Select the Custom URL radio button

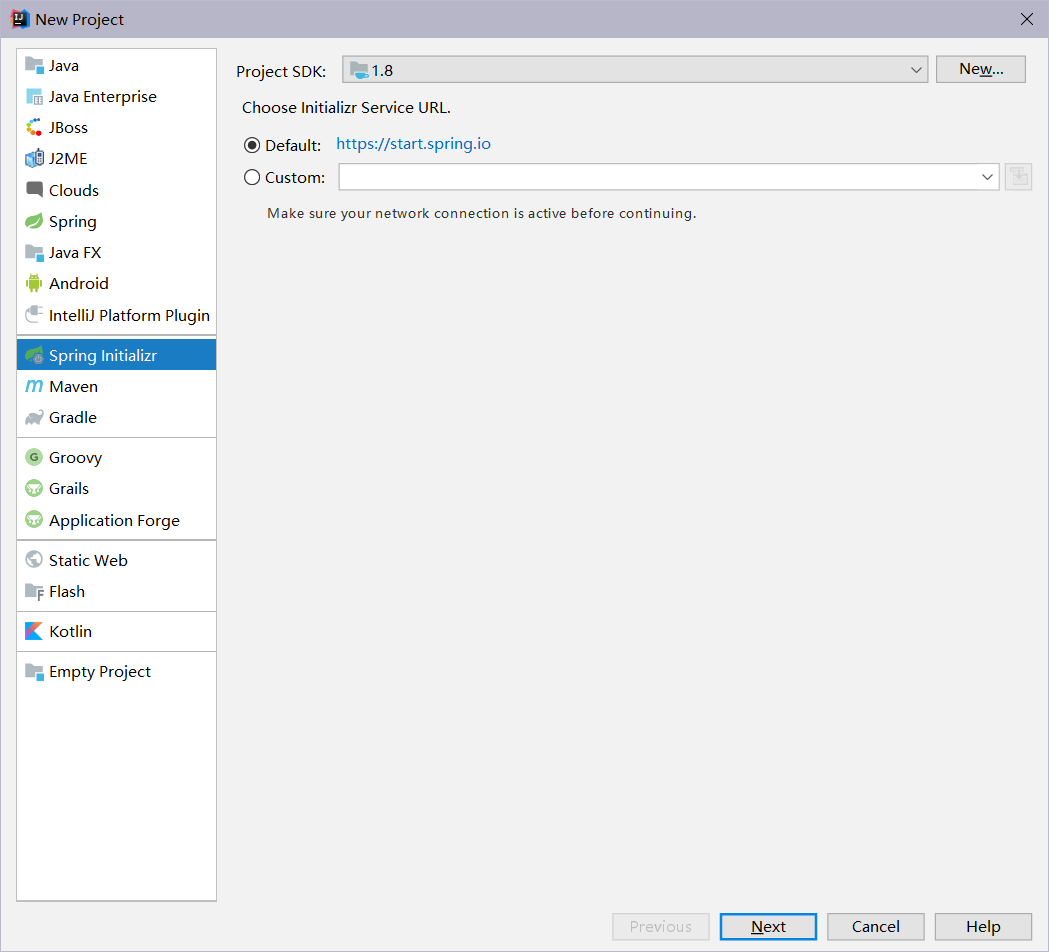252,177
